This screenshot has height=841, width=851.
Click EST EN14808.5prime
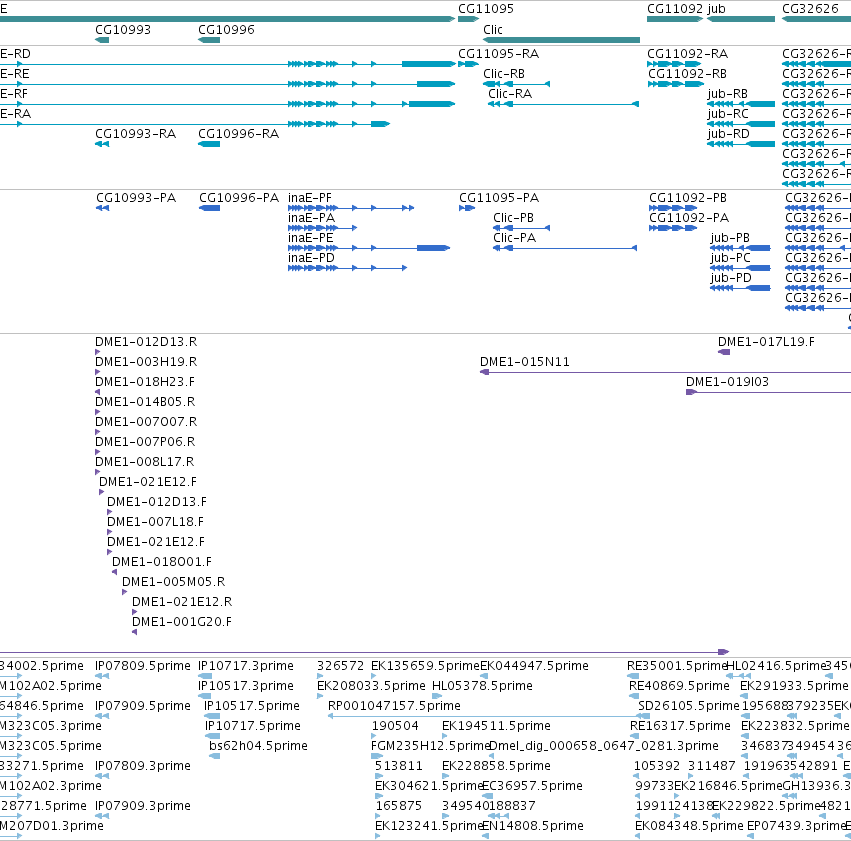(x=485, y=836)
